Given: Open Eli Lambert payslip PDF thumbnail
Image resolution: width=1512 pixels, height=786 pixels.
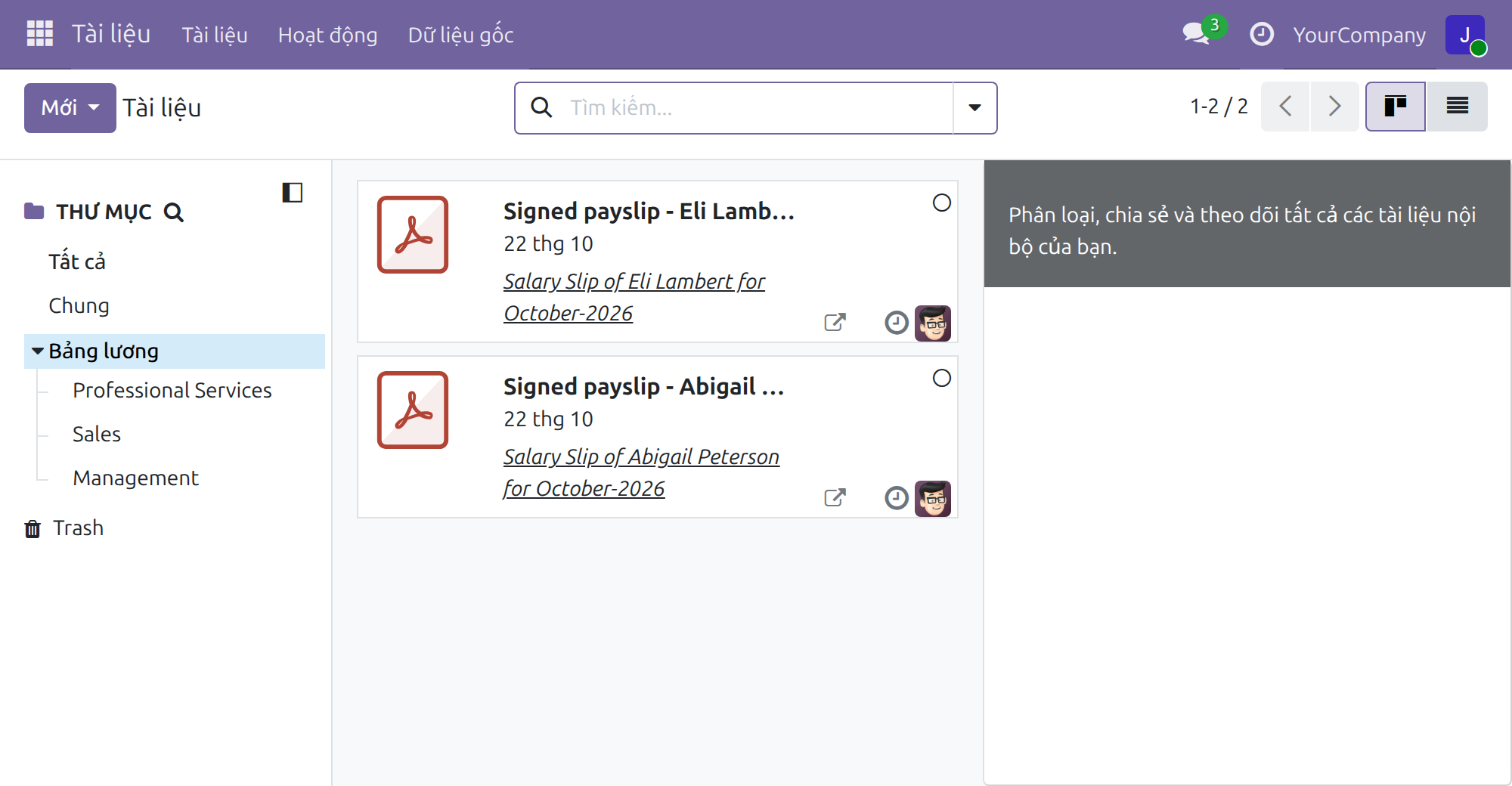Looking at the screenshot, I should tap(413, 235).
